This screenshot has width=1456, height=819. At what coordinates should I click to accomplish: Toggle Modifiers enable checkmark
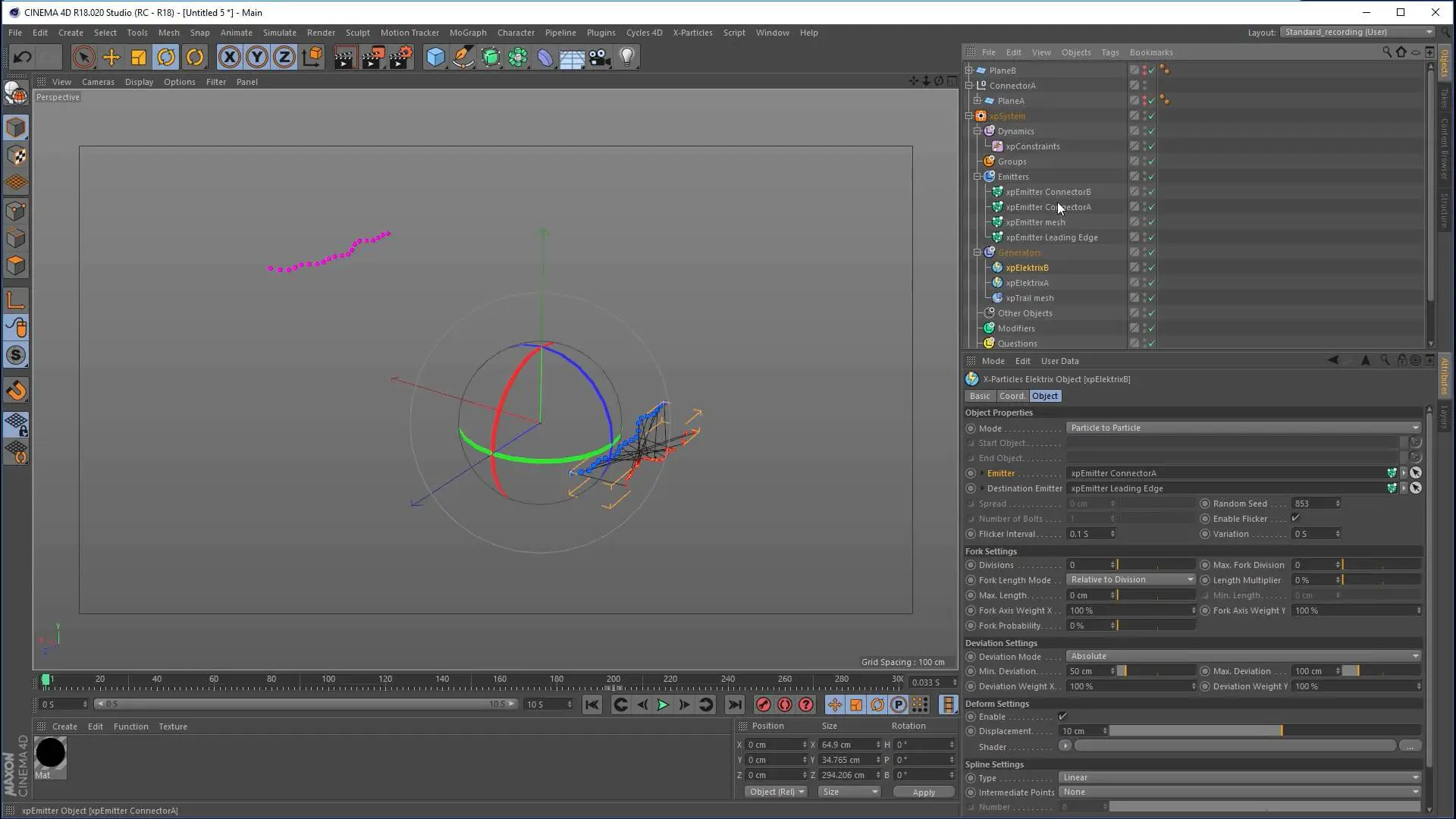(x=1152, y=328)
